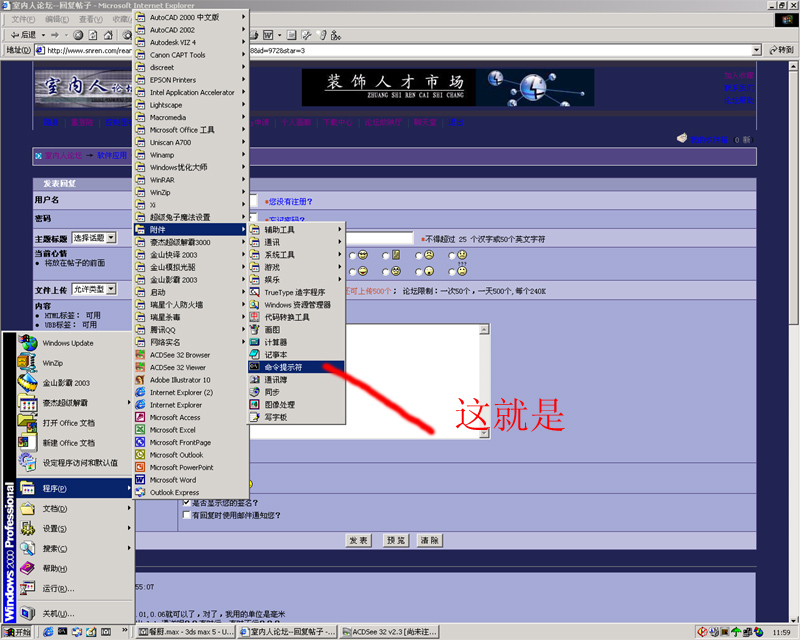Expand the 辅助工具 submenu
Image resolution: width=800 pixels, height=640 pixels.
point(296,230)
